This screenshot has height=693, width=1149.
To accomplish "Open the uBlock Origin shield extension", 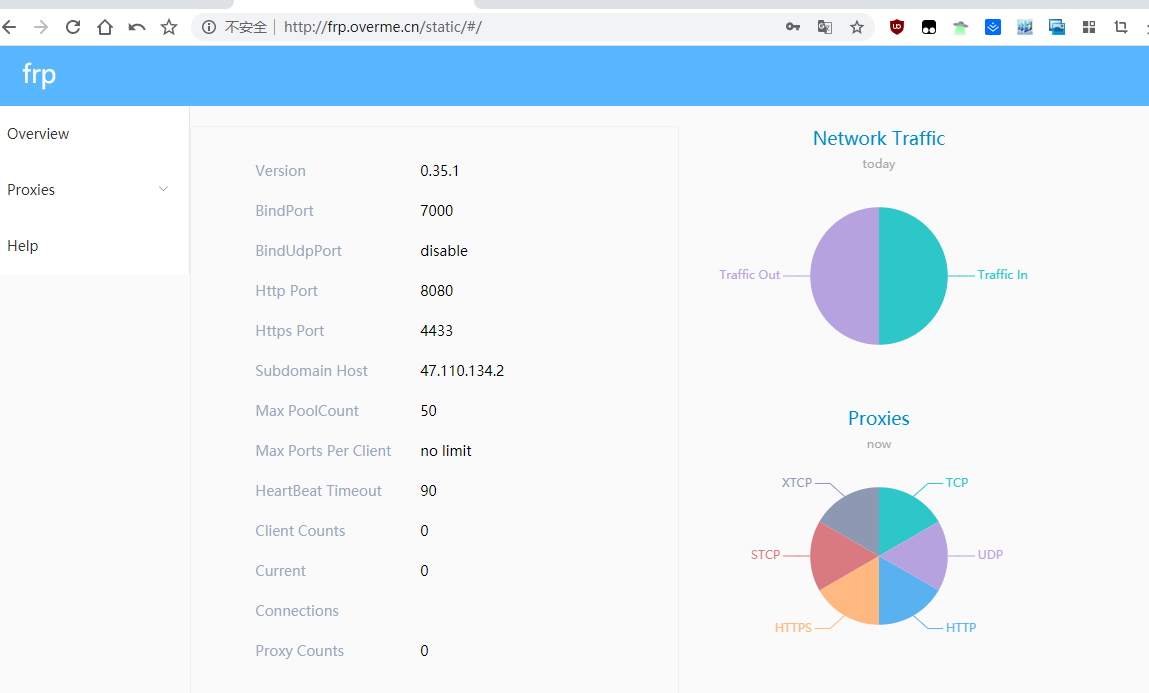I will pos(897,27).
